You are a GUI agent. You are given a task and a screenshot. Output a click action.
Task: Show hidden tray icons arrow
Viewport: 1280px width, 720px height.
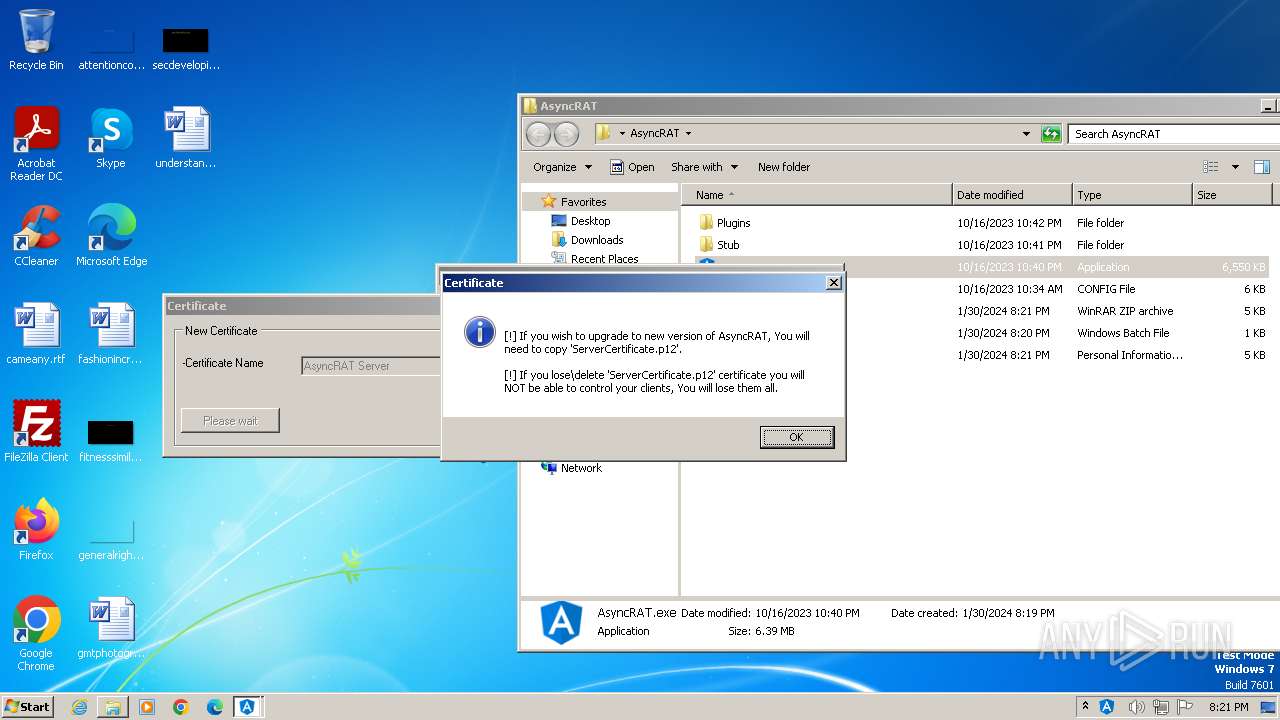(x=1086, y=707)
